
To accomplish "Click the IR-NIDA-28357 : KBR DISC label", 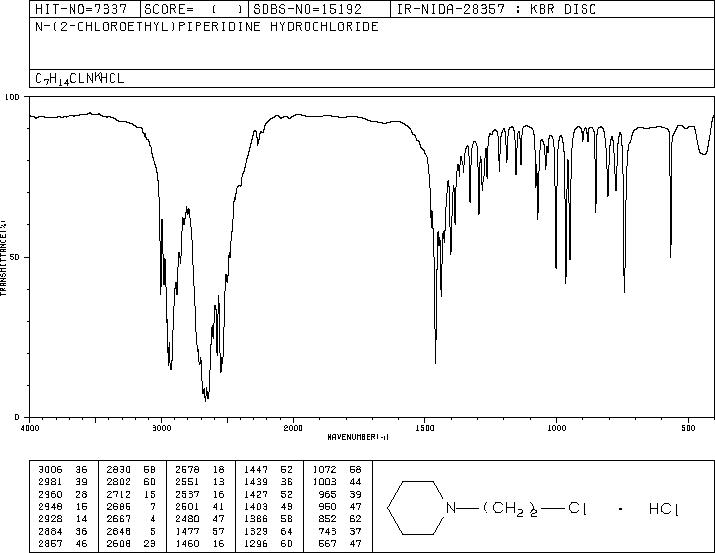I will 496,9.
